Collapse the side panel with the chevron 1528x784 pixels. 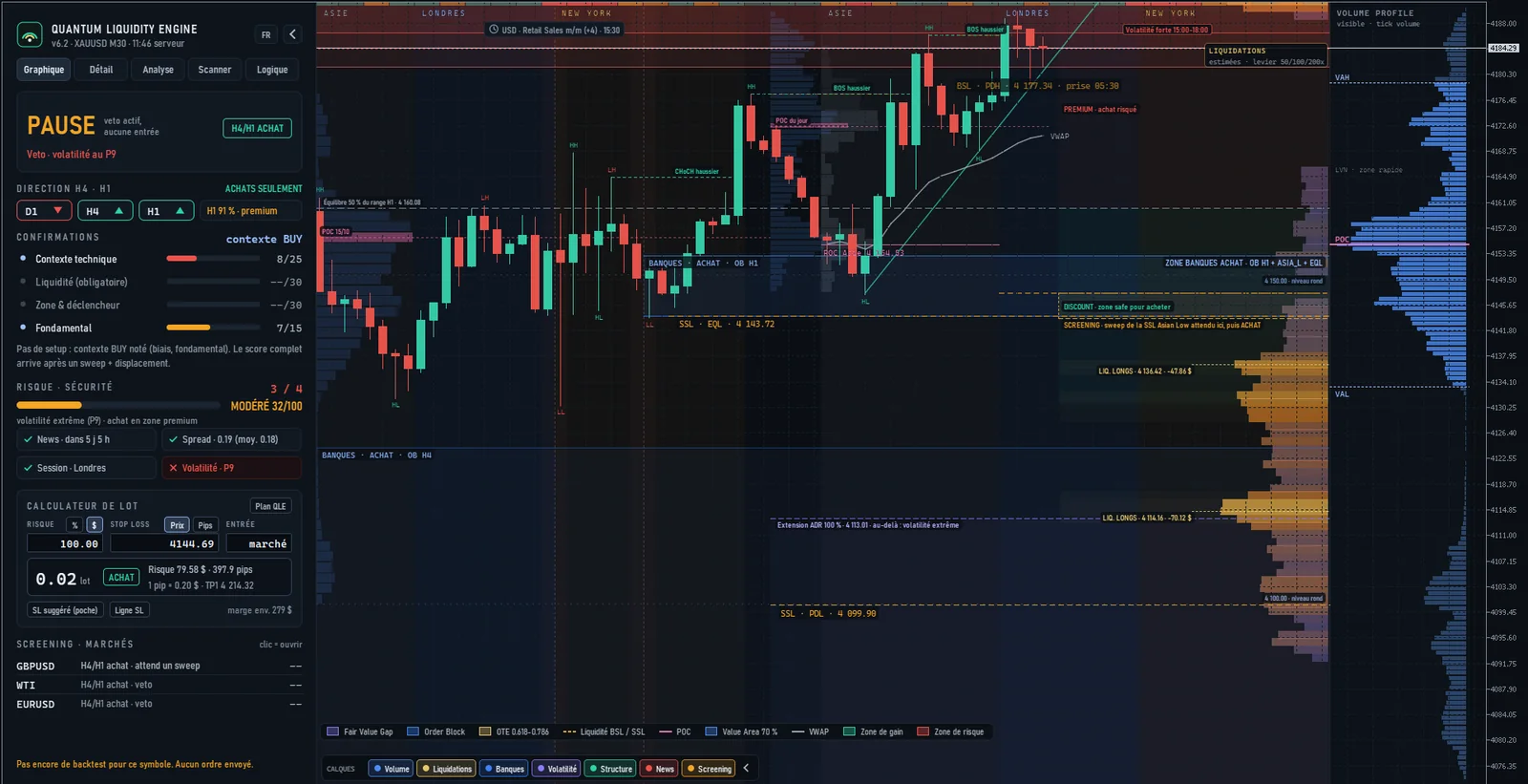click(x=292, y=34)
